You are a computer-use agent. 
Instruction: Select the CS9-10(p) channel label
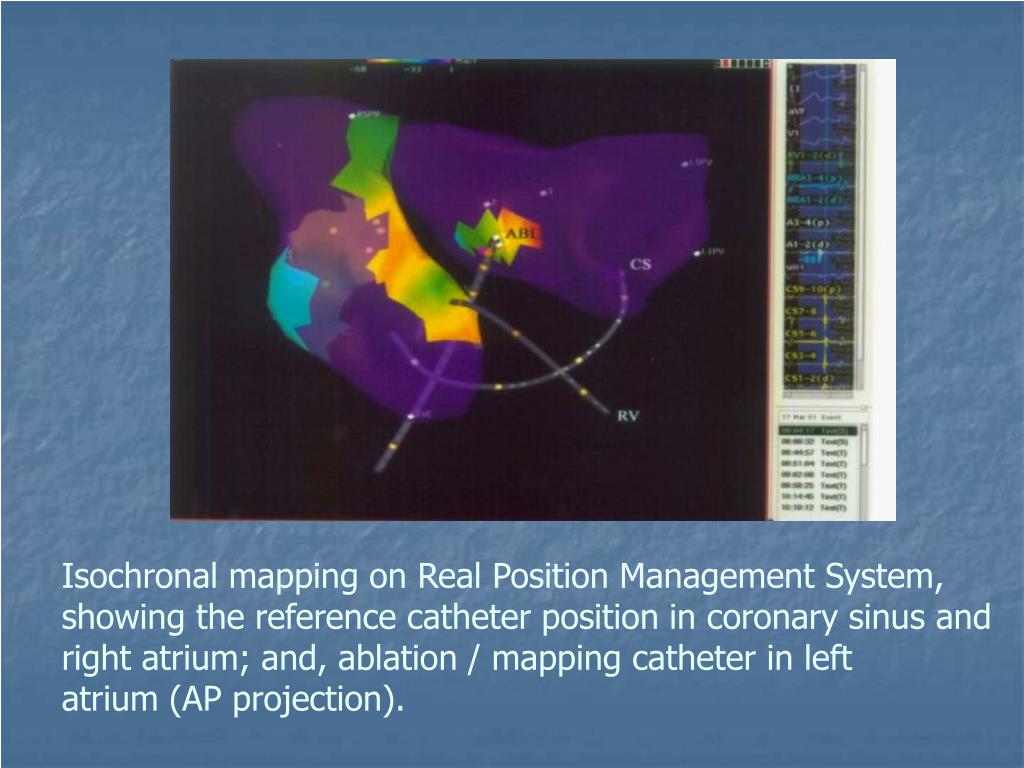(812, 289)
